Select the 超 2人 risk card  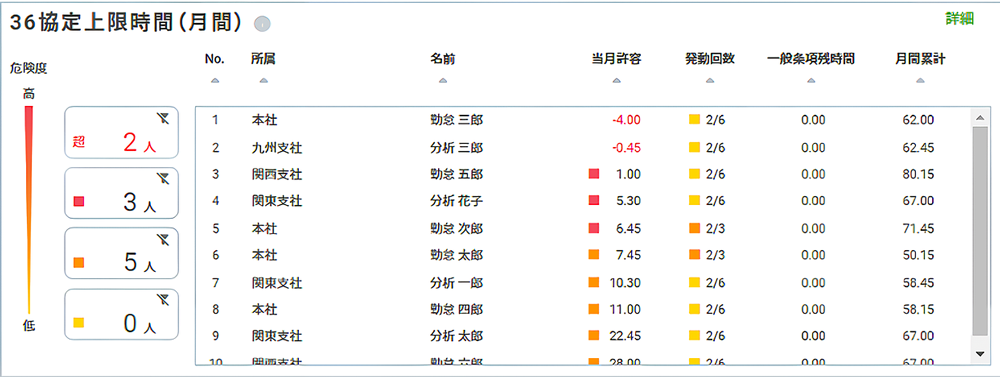click(121, 133)
